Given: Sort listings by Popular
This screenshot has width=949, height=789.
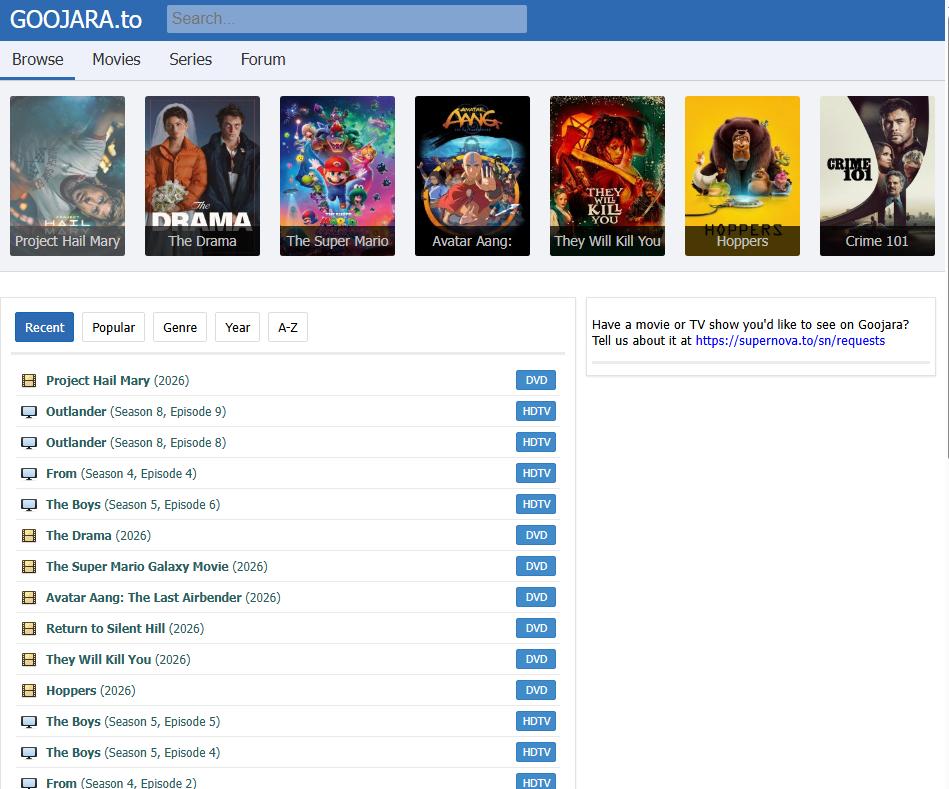Looking at the screenshot, I should 113,327.
